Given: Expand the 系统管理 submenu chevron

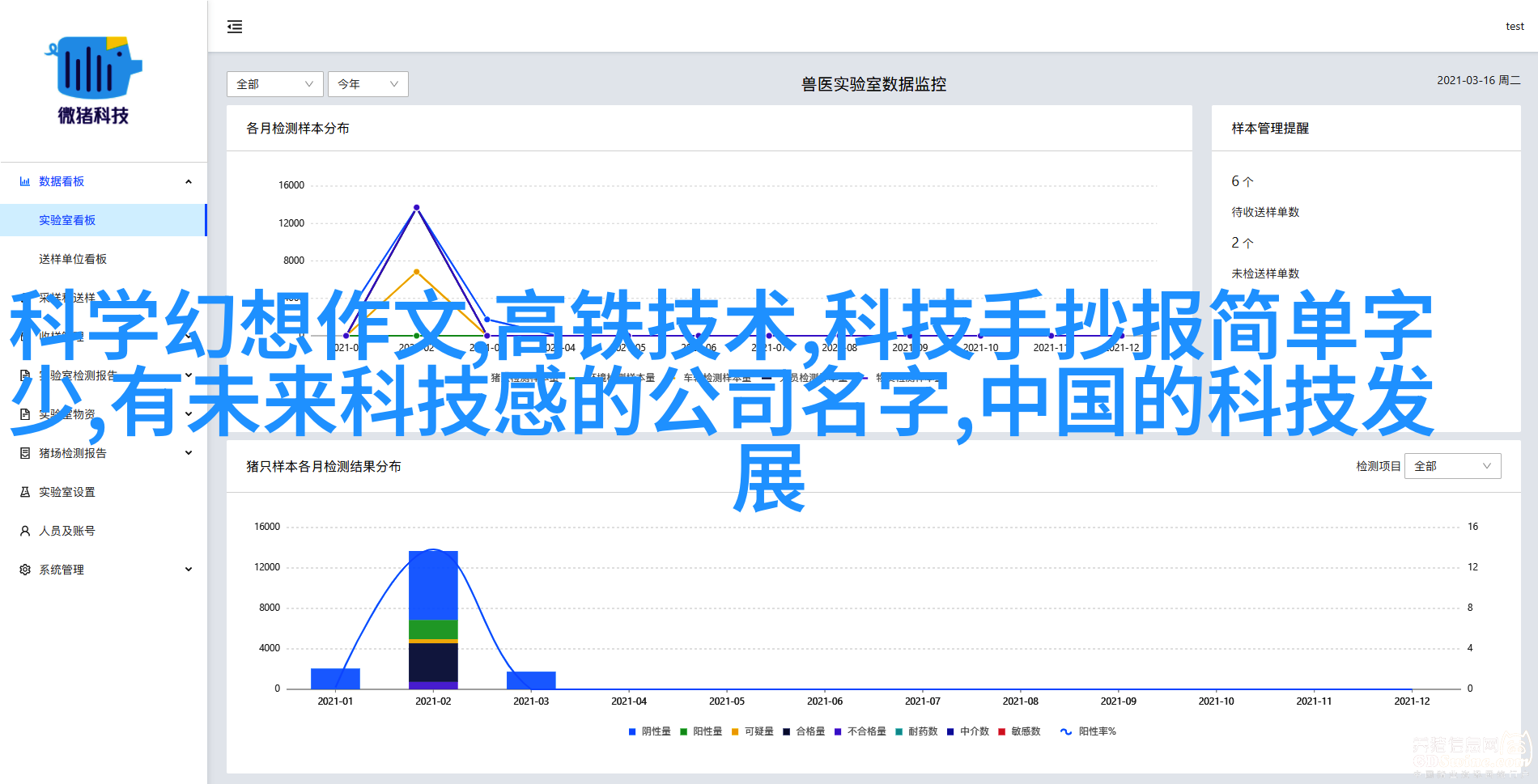Looking at the screenshot, I should tap(189, 570).
